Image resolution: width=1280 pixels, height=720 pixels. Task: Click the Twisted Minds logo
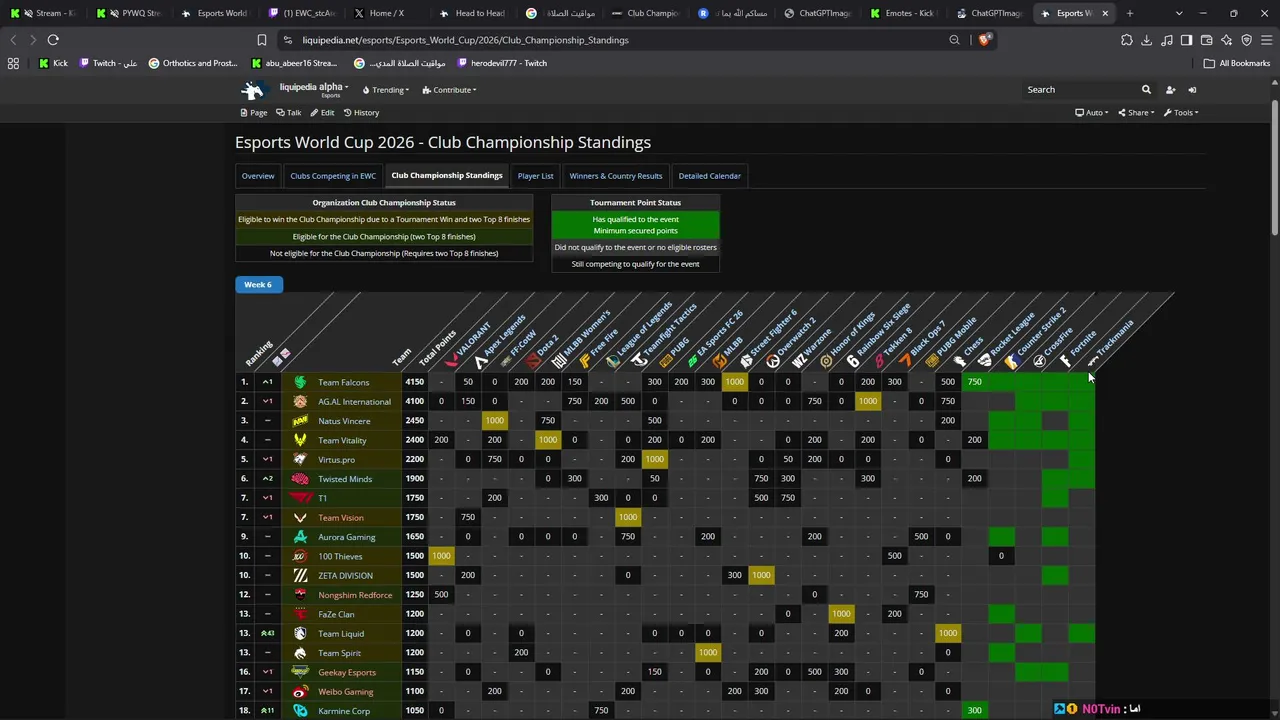tap(300, 479)
